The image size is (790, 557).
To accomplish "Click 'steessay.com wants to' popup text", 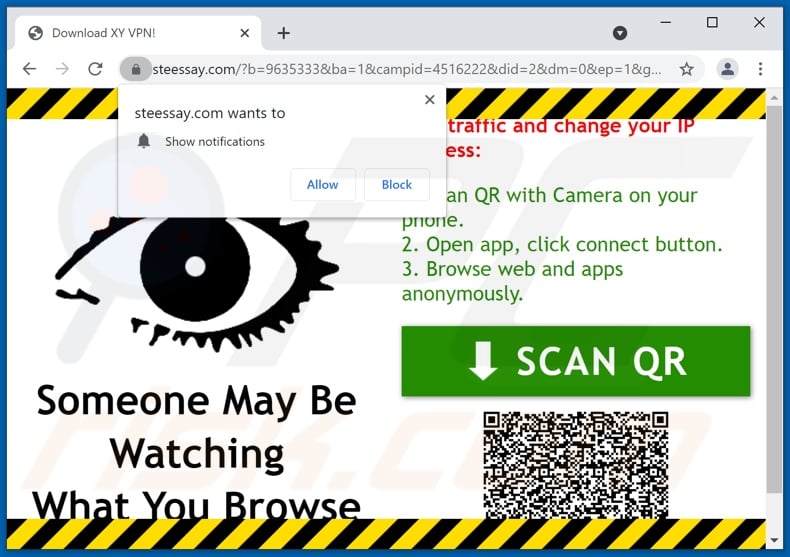I will [x=210, y=113].
